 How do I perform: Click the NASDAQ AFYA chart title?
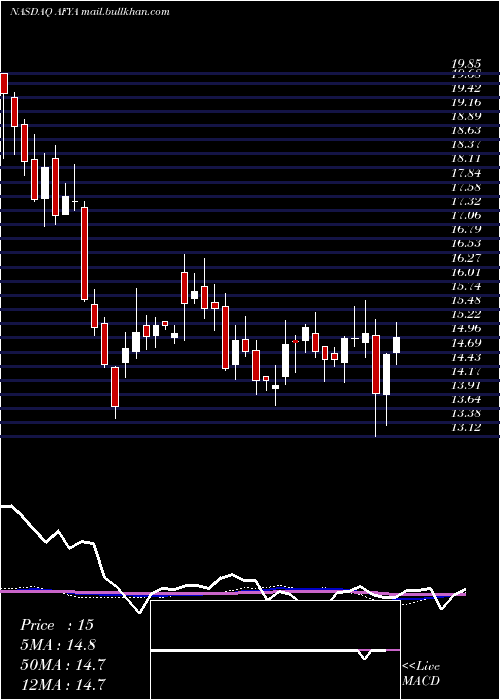pos(44,12)
